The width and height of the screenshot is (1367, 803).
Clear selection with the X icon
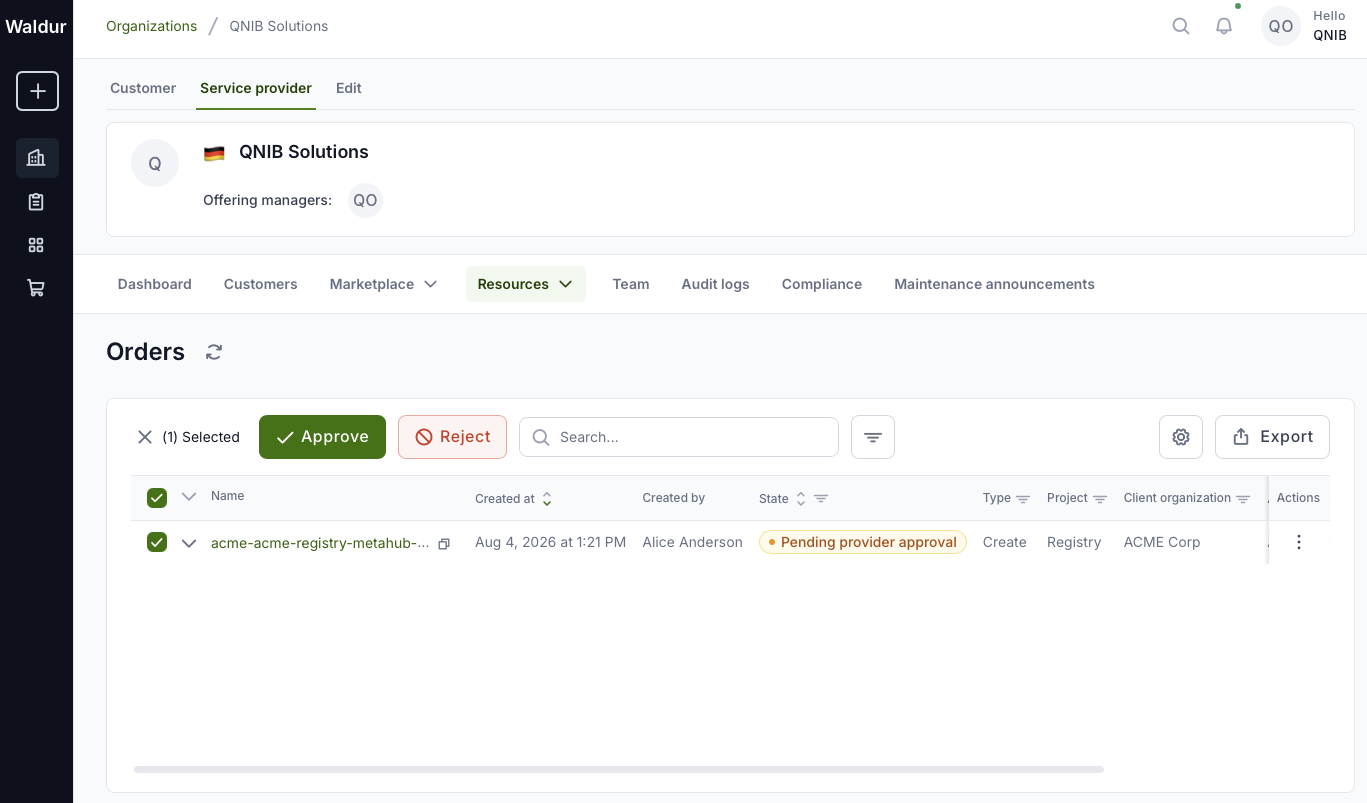145,437
